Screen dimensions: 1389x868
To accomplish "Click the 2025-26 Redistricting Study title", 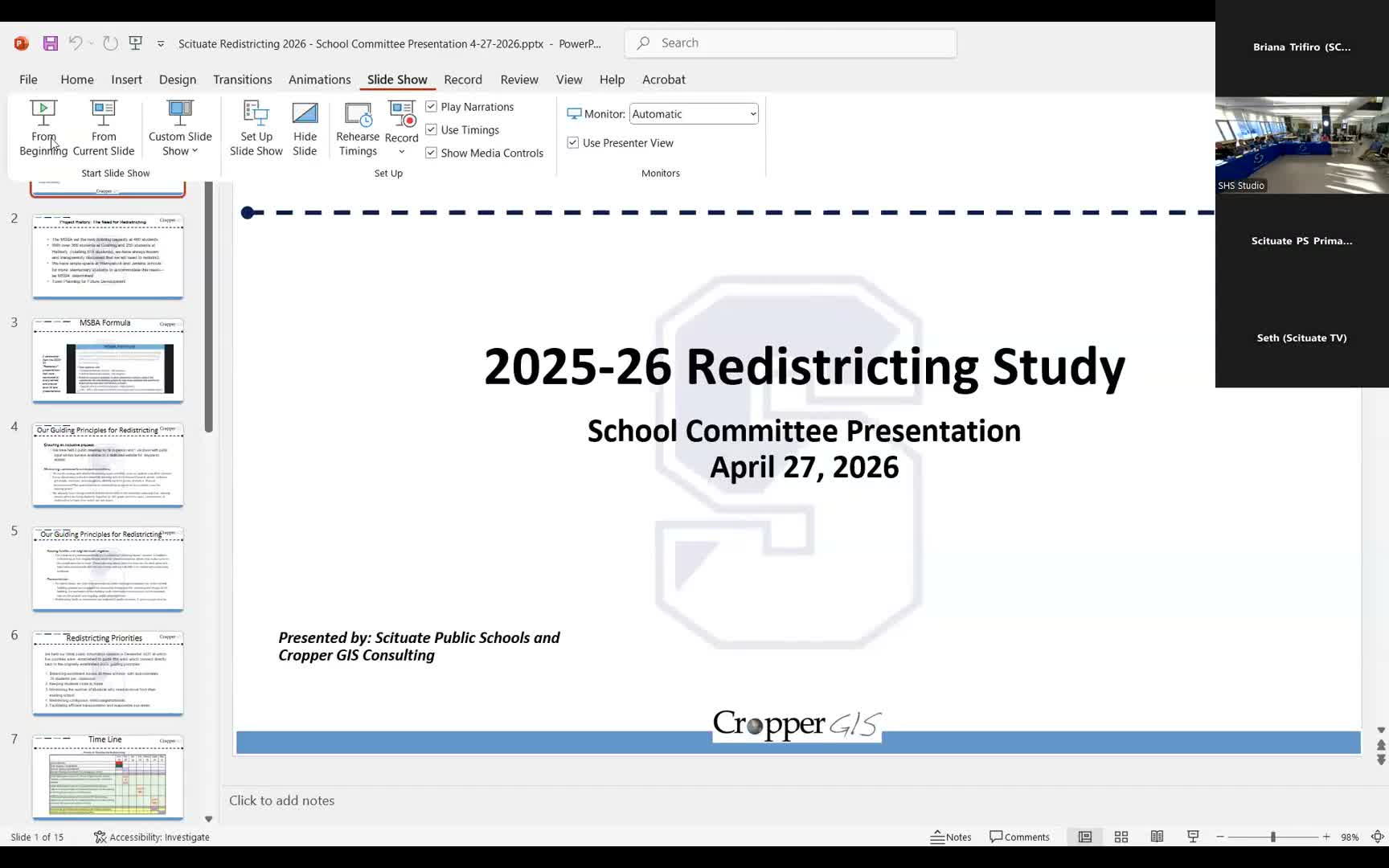I will point(804,366).
